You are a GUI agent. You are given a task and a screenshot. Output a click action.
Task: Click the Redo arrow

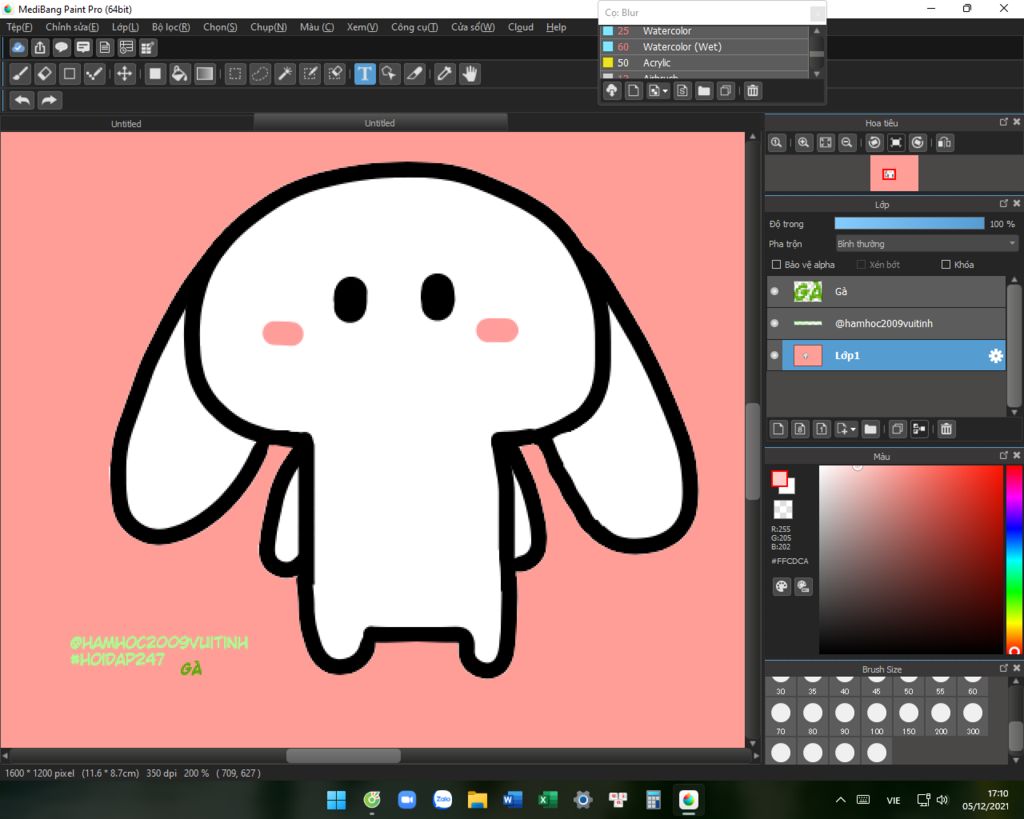(x=49, y=101)
